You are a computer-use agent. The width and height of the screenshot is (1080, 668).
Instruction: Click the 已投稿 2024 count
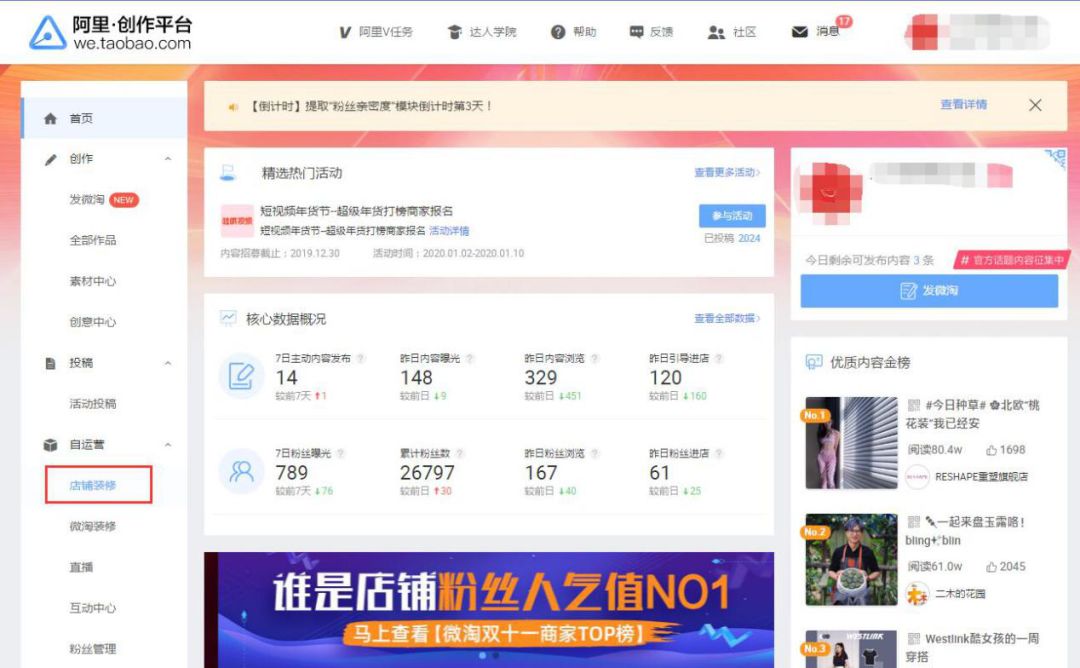tap(731, 238)
